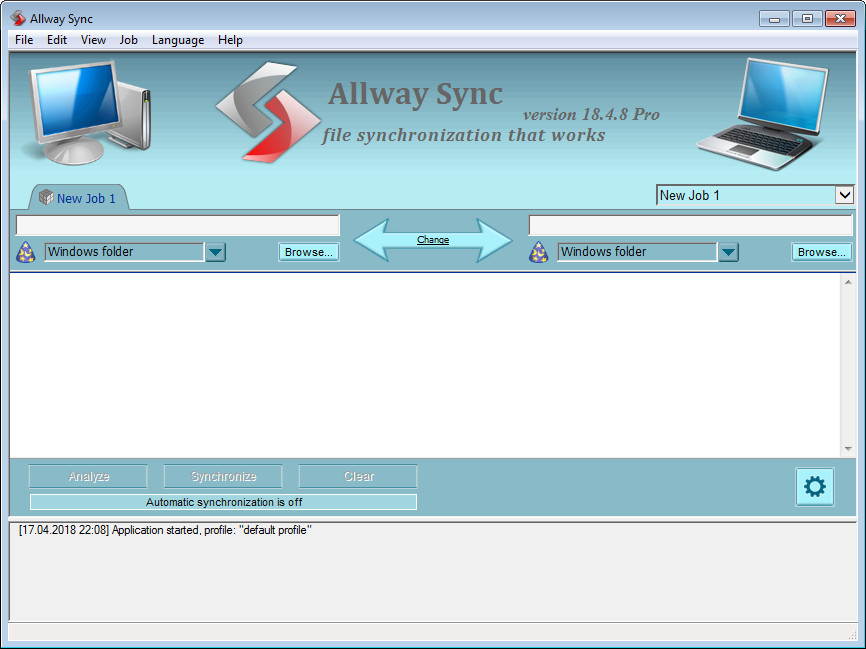Click the Synchronize button

click(x=223, y=476)
